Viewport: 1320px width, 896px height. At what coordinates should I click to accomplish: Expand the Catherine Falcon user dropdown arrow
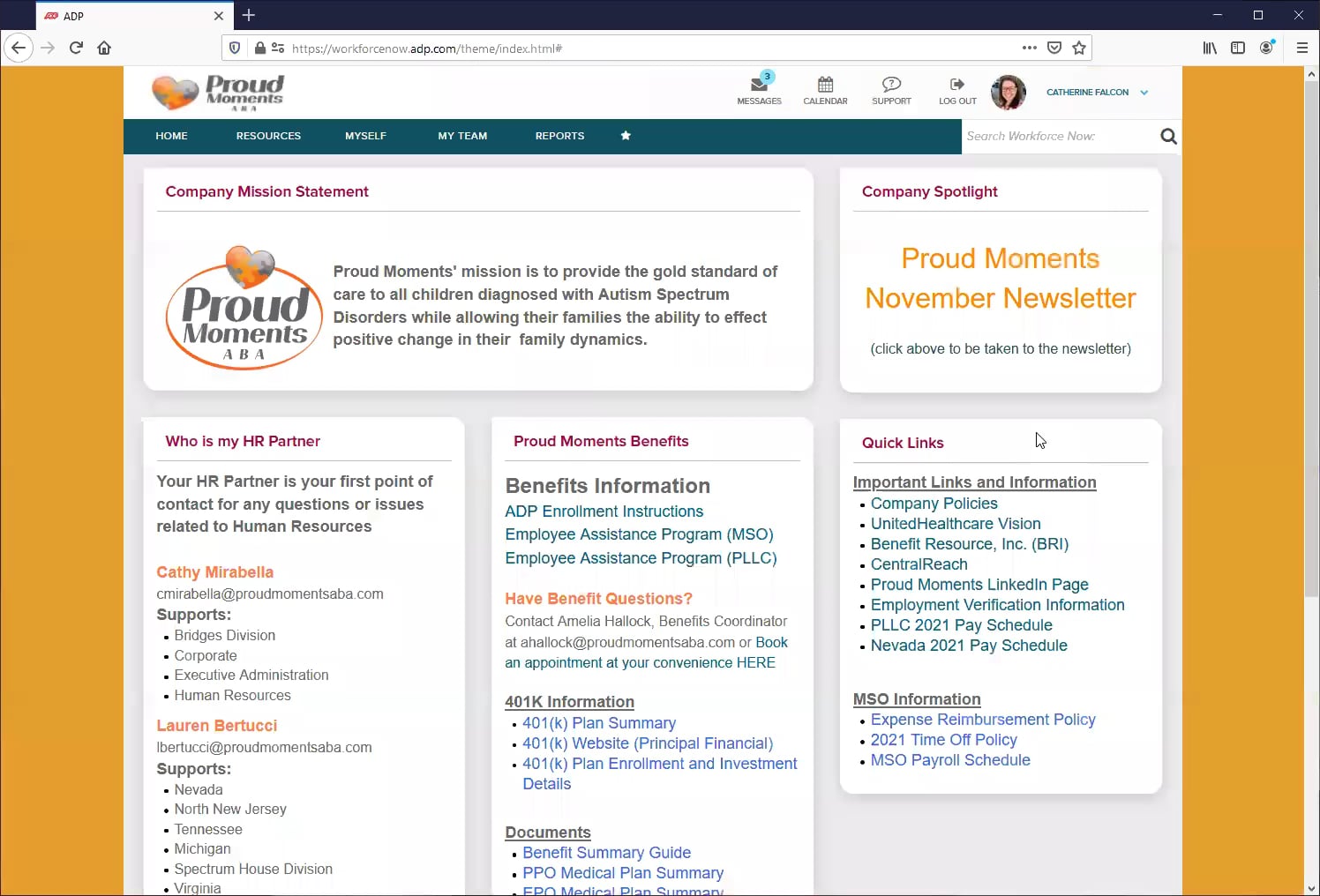(1144, 92)
